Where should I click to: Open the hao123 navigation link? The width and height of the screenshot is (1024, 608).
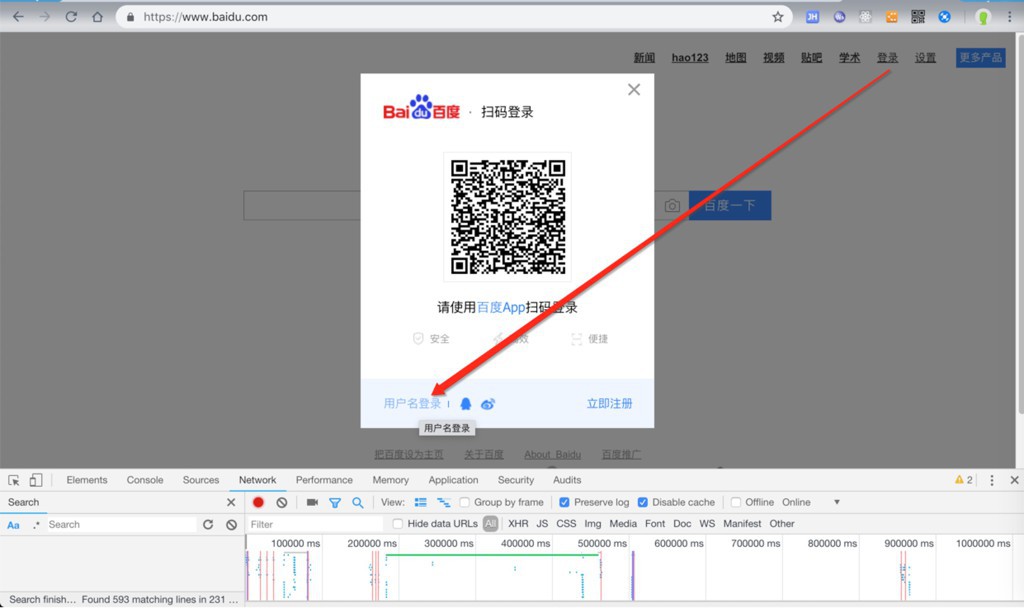coord(690,57)
